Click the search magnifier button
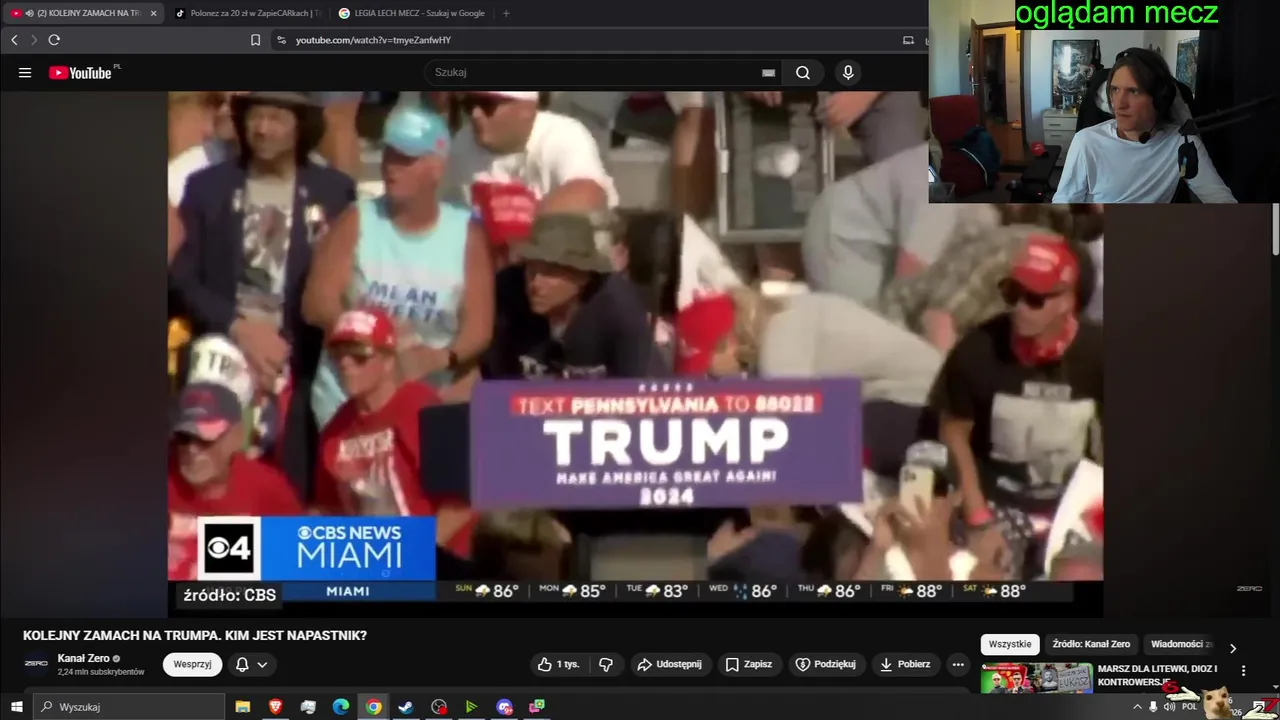Viewport: 1280px width, 720px height. [803, 72]
